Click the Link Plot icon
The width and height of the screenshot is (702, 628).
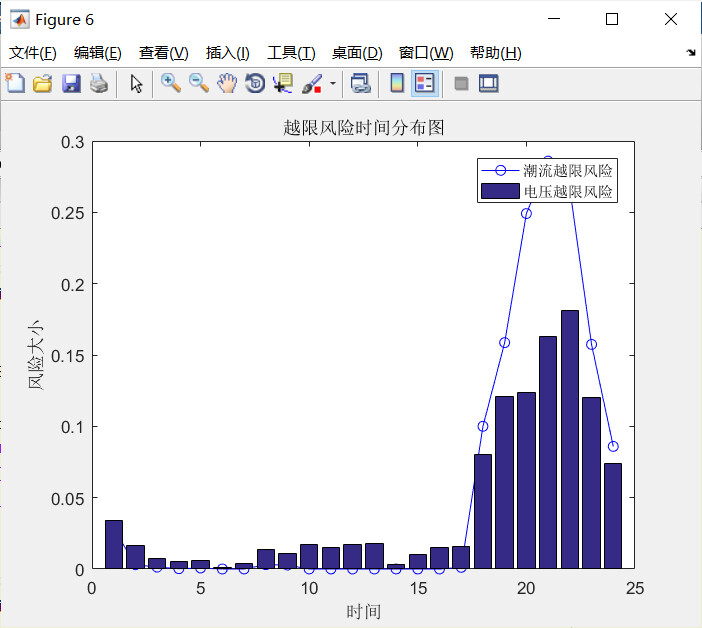[360, 83]
